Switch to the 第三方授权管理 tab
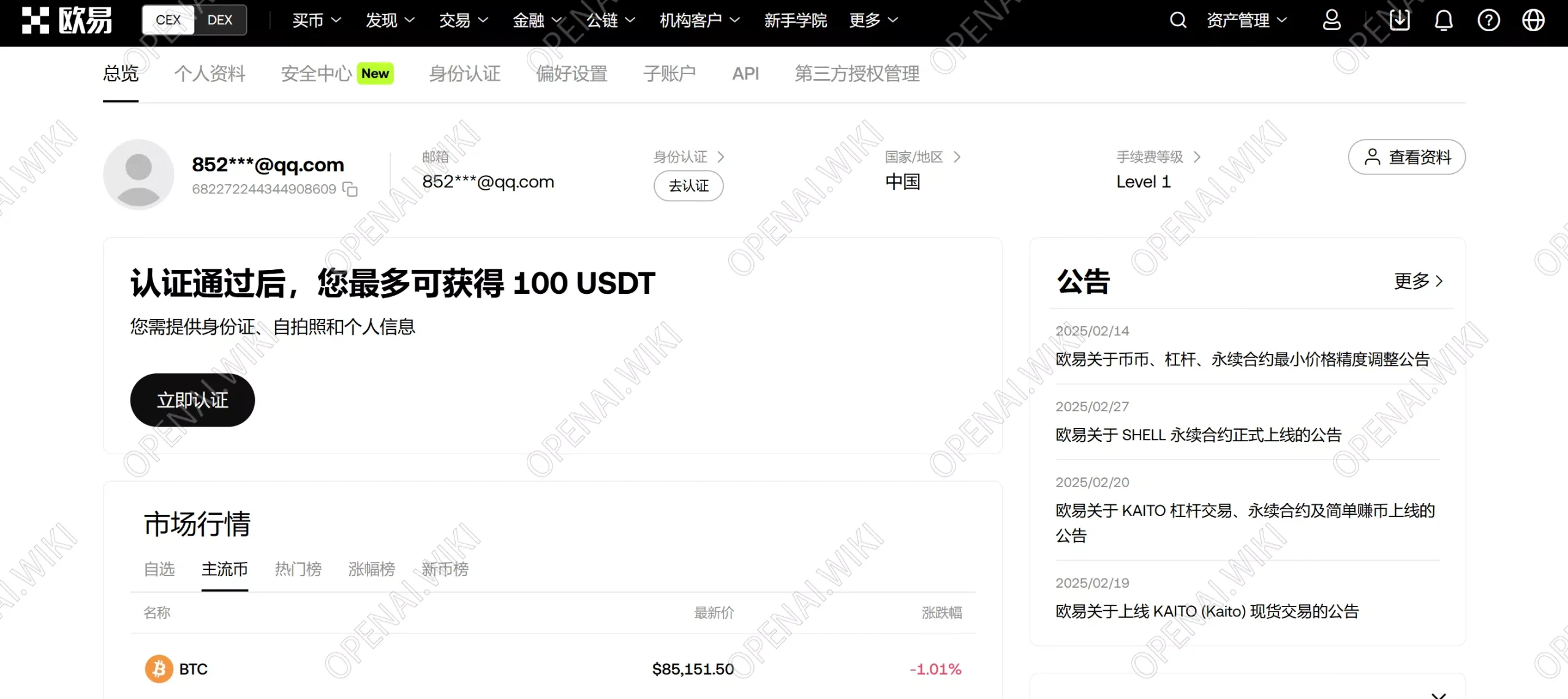This screenshot has width=1568, height=699. (x=857, y=73)
